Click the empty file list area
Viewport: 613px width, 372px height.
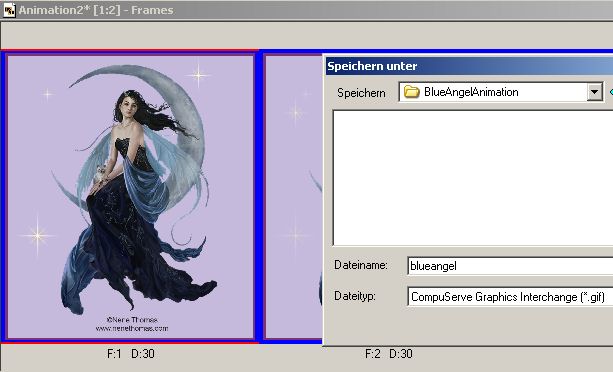473,178
